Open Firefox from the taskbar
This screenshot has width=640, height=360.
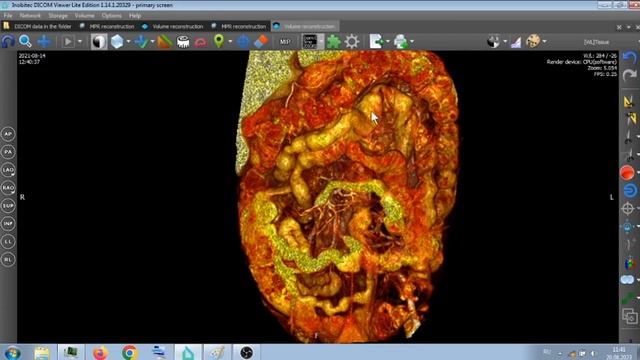[x=100, y=352]
